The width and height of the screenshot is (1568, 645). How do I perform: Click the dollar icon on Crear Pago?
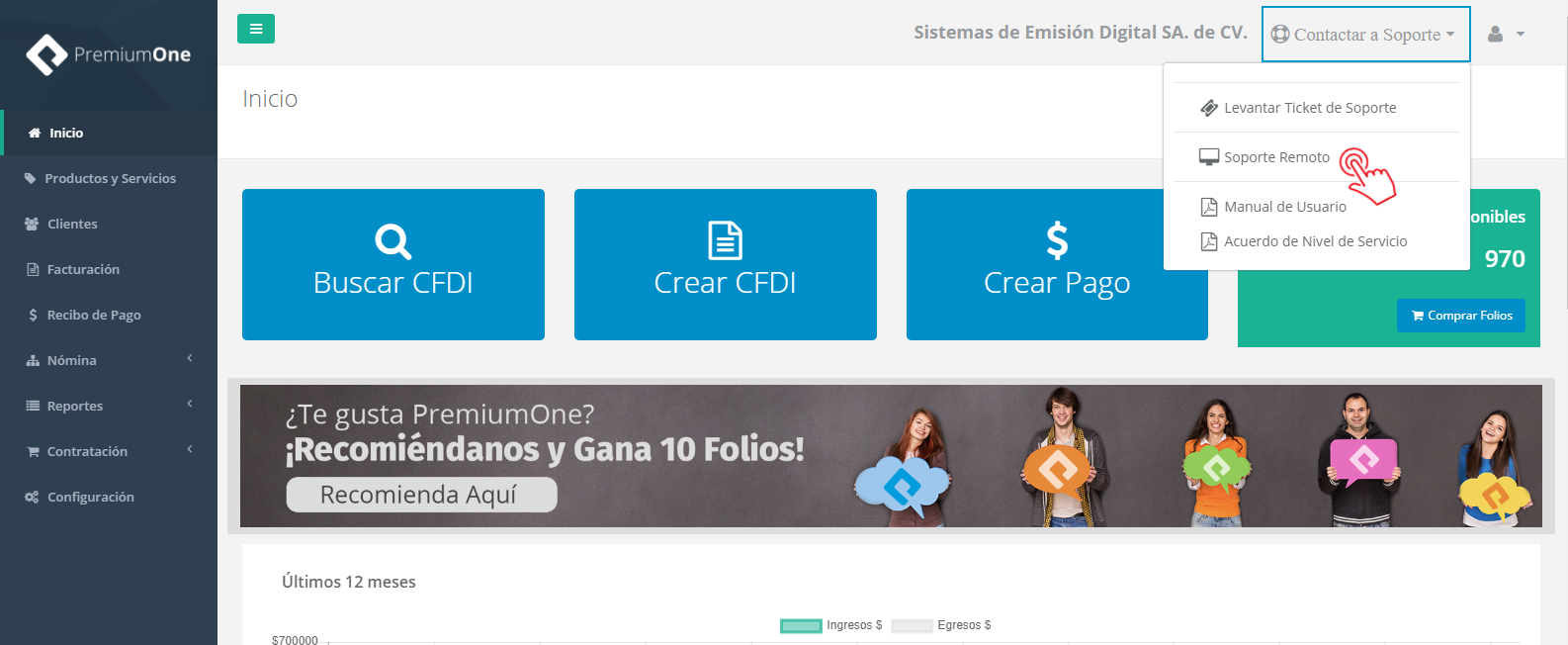1057,240
